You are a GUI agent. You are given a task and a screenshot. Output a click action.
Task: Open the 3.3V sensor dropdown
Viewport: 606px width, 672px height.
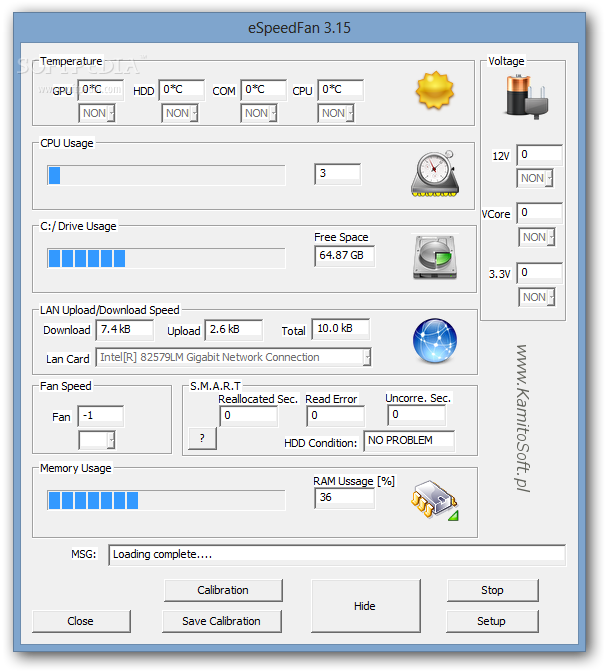[537, 297]
